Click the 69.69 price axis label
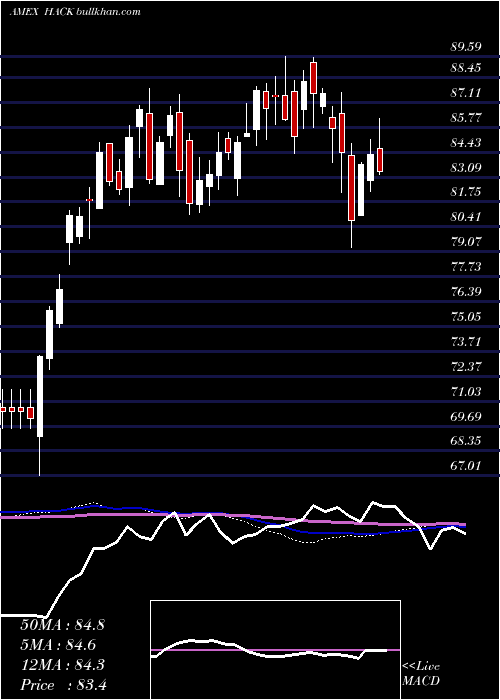500x700 pixels. pos(466,417)
